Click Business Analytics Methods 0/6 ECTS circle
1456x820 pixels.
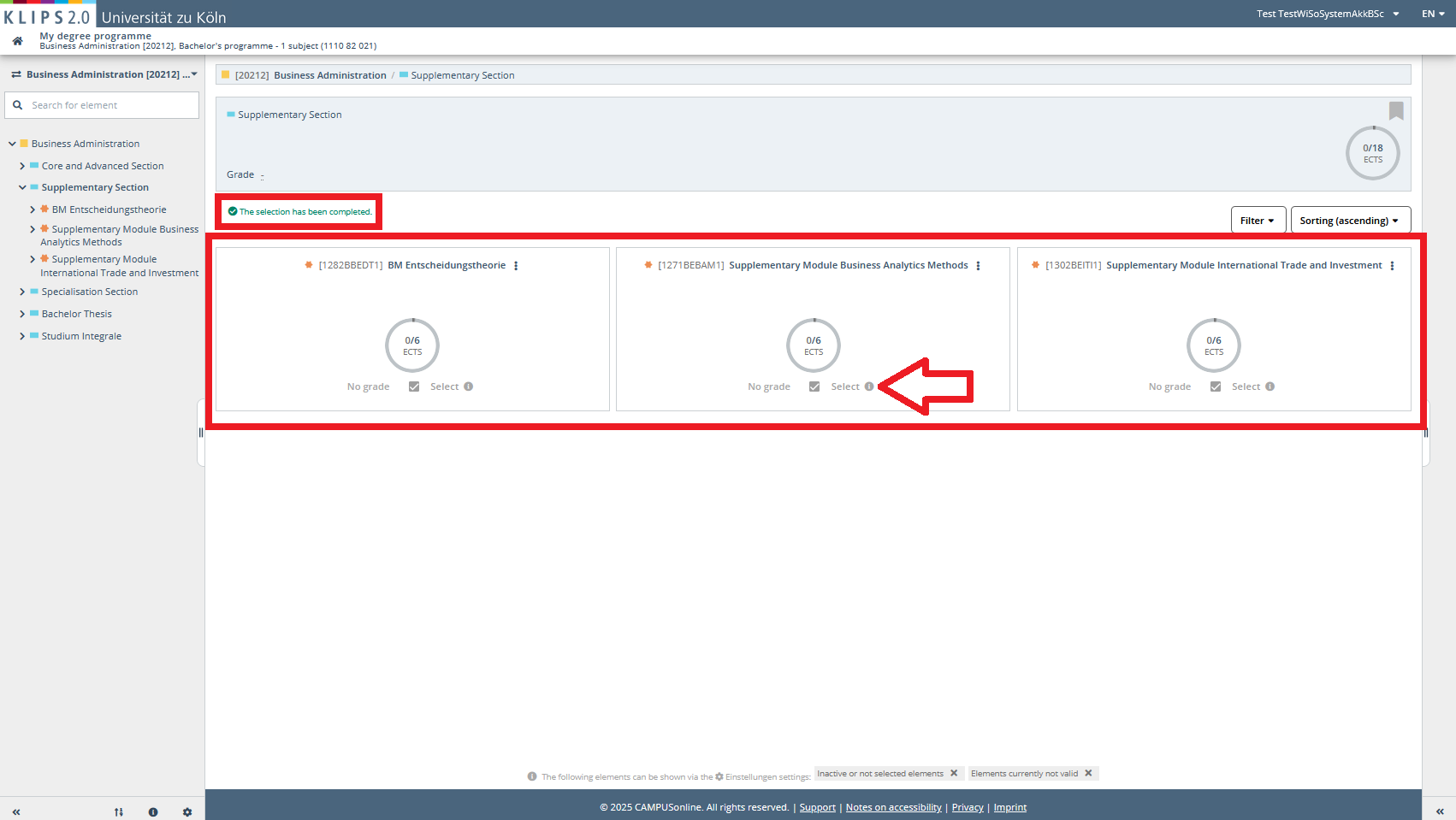(x=814, y=345)
